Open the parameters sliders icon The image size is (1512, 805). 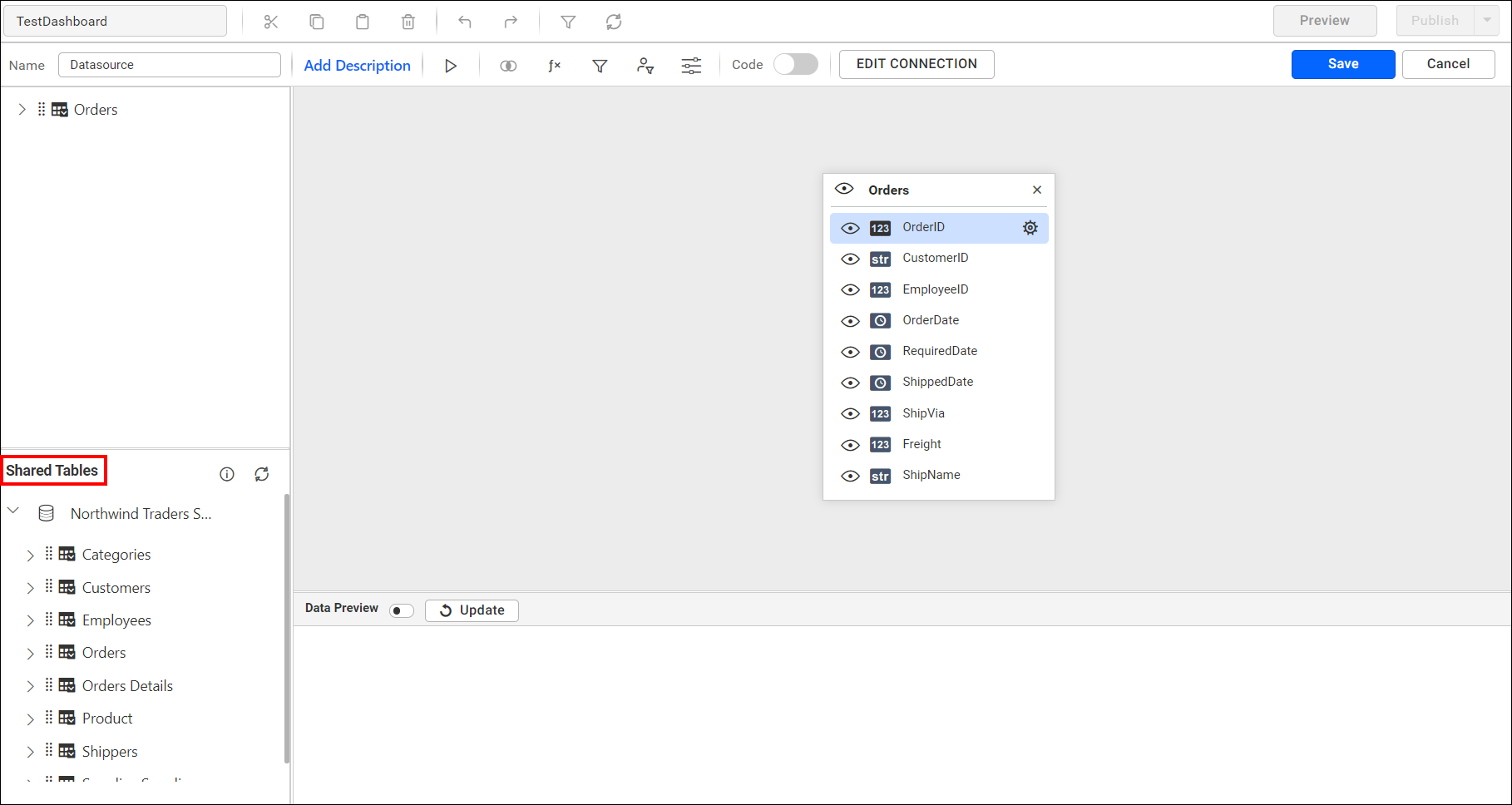coord(691,66)
